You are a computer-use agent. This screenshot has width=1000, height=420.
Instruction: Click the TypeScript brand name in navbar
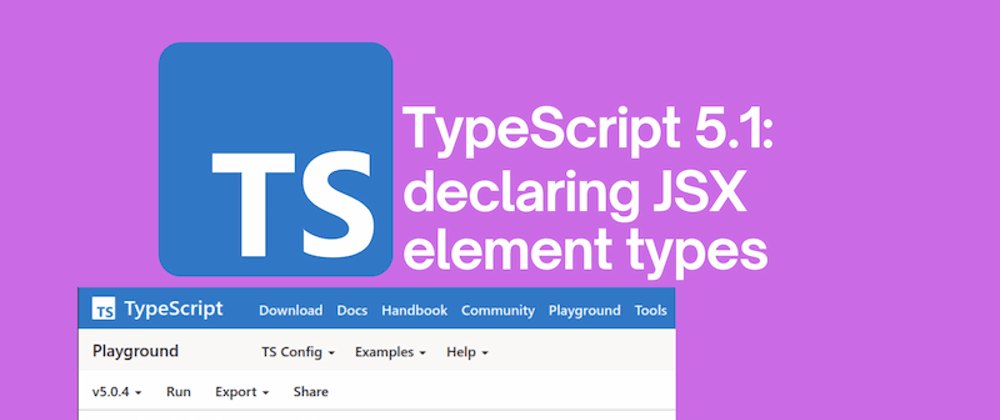174,308
